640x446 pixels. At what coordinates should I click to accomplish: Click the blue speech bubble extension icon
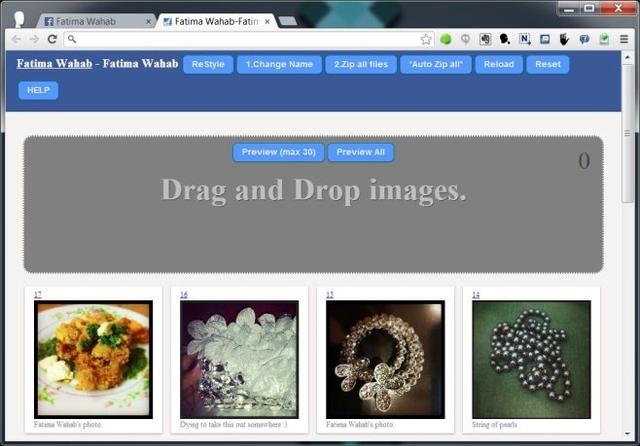(584, 39)
